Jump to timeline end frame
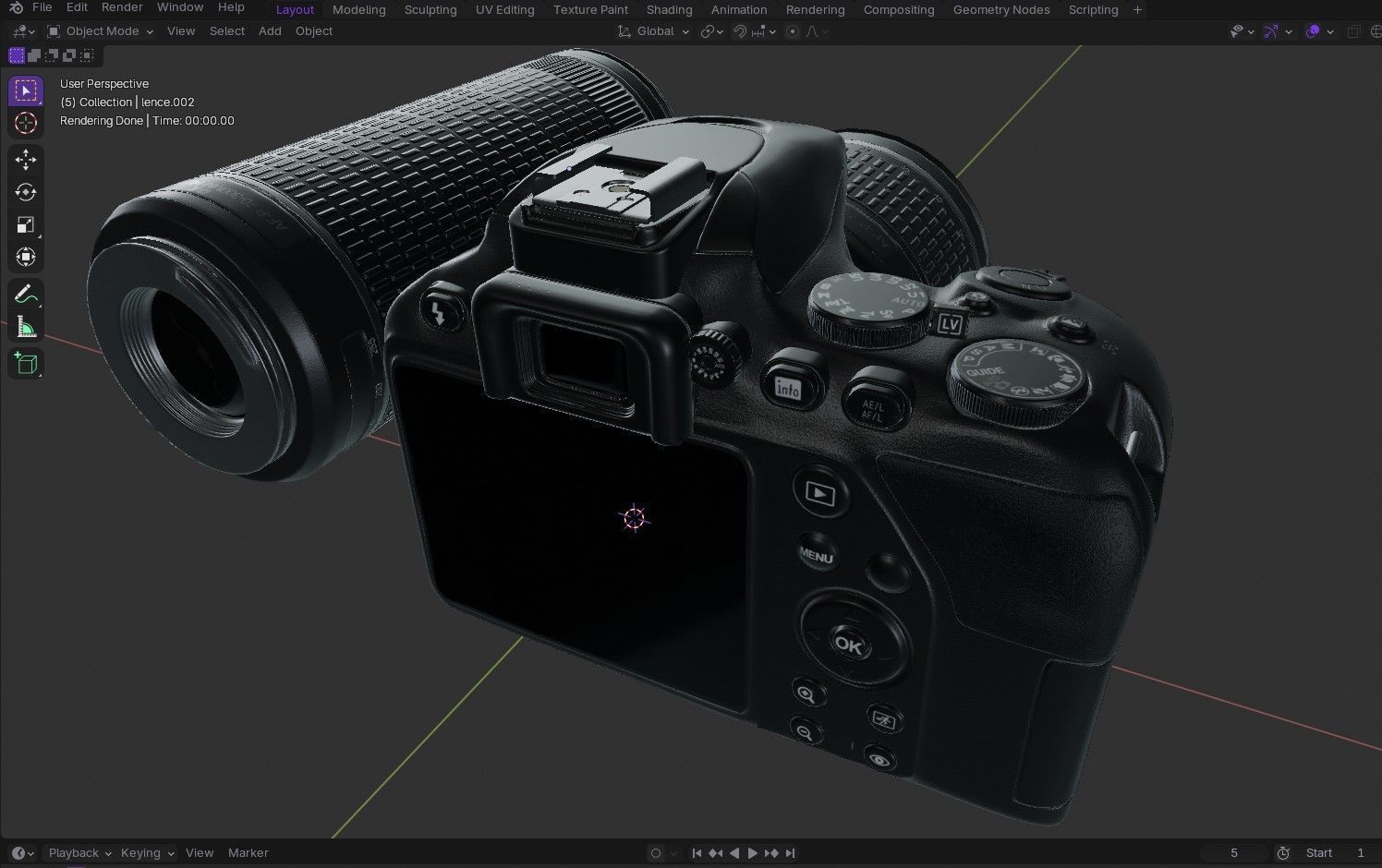Image resolution: width=1382 pixels, height=868 pixels. [x=790, y=853]
